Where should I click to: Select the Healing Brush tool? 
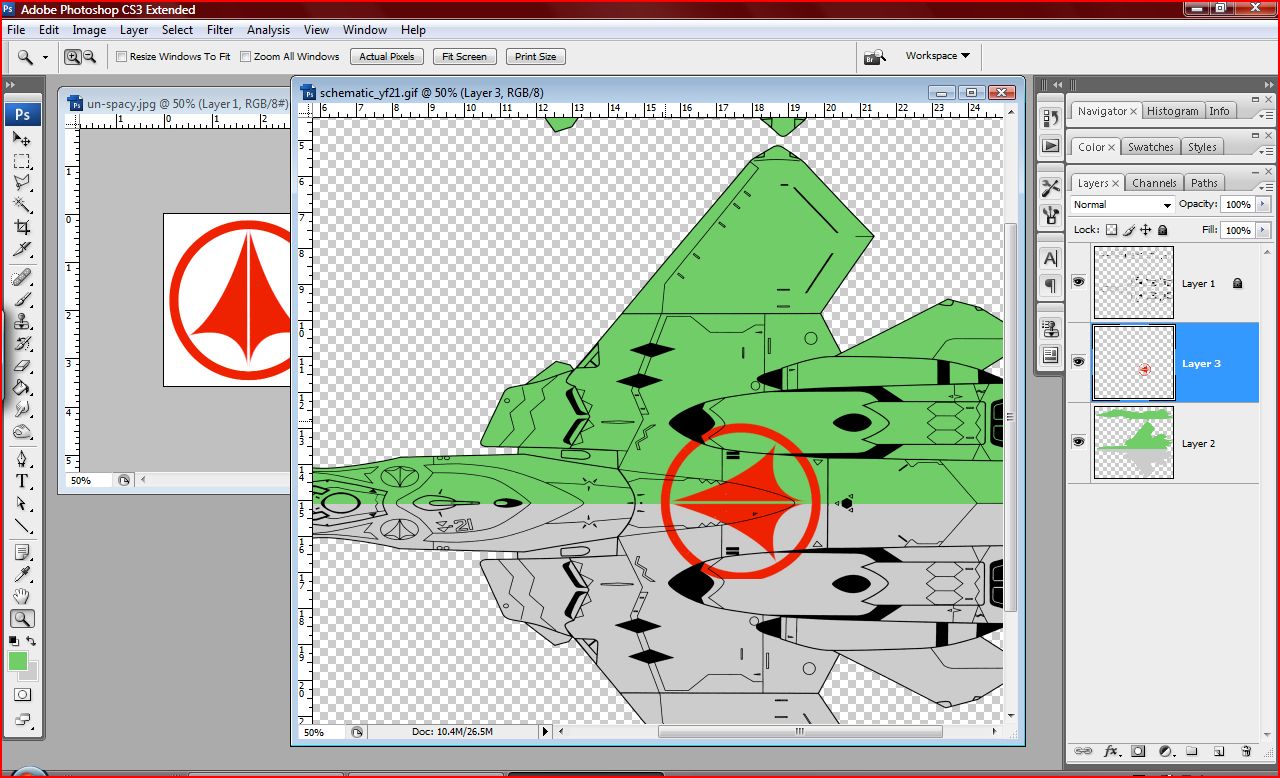(x=21, y=277)
